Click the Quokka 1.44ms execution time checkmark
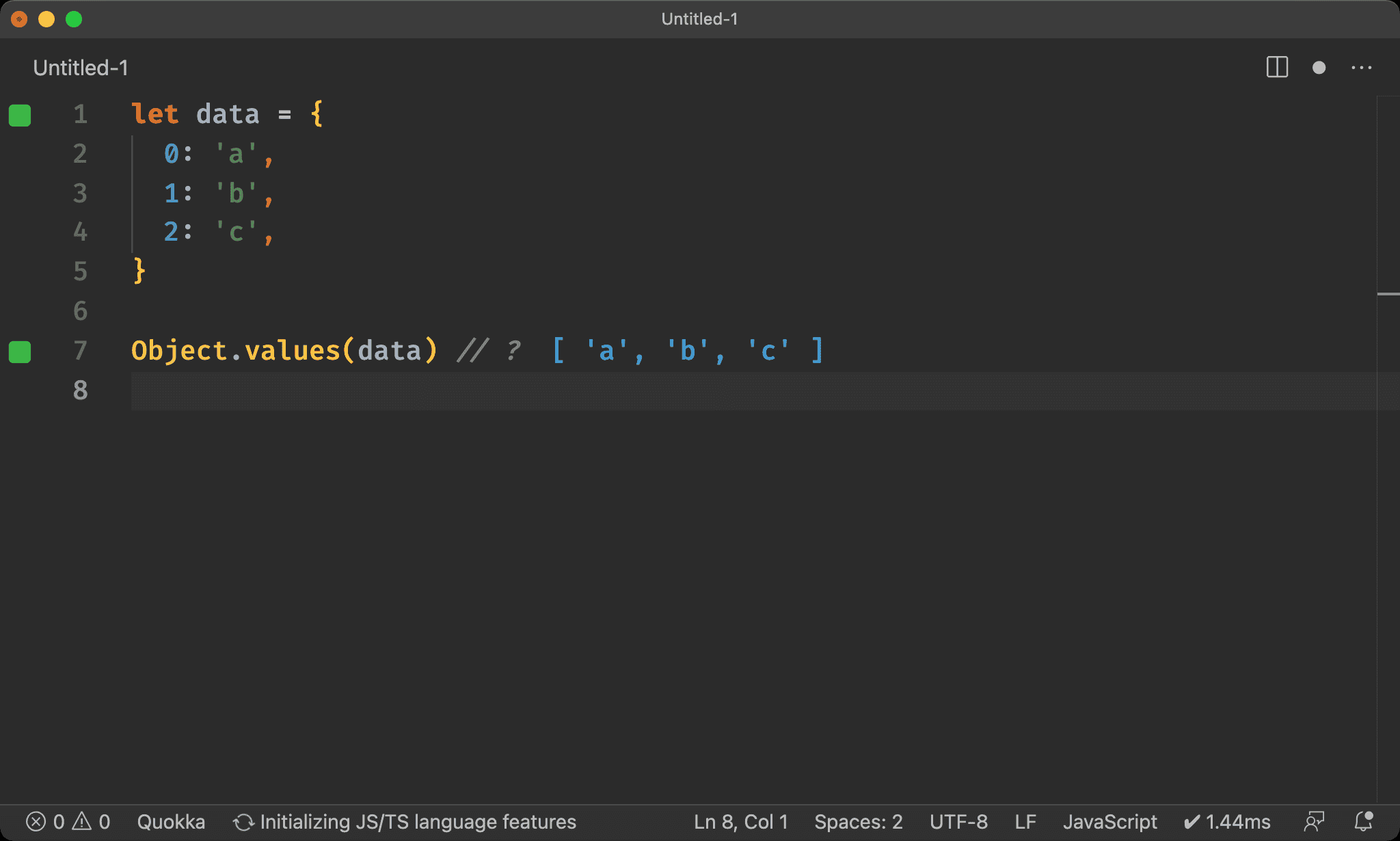Image resolution: width=1400 pixels, height=841 pixels. 1227,821
